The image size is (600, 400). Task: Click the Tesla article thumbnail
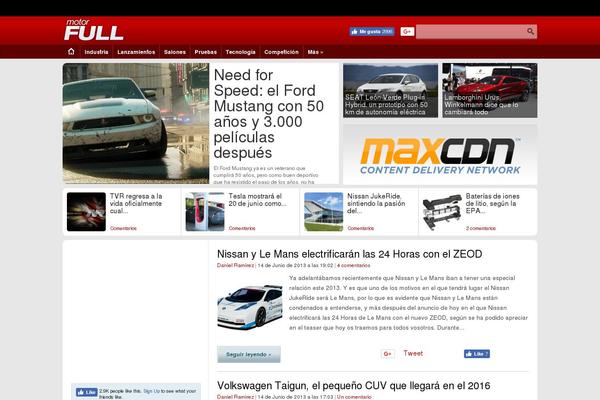pyautogui.click(x=205, y=212)
